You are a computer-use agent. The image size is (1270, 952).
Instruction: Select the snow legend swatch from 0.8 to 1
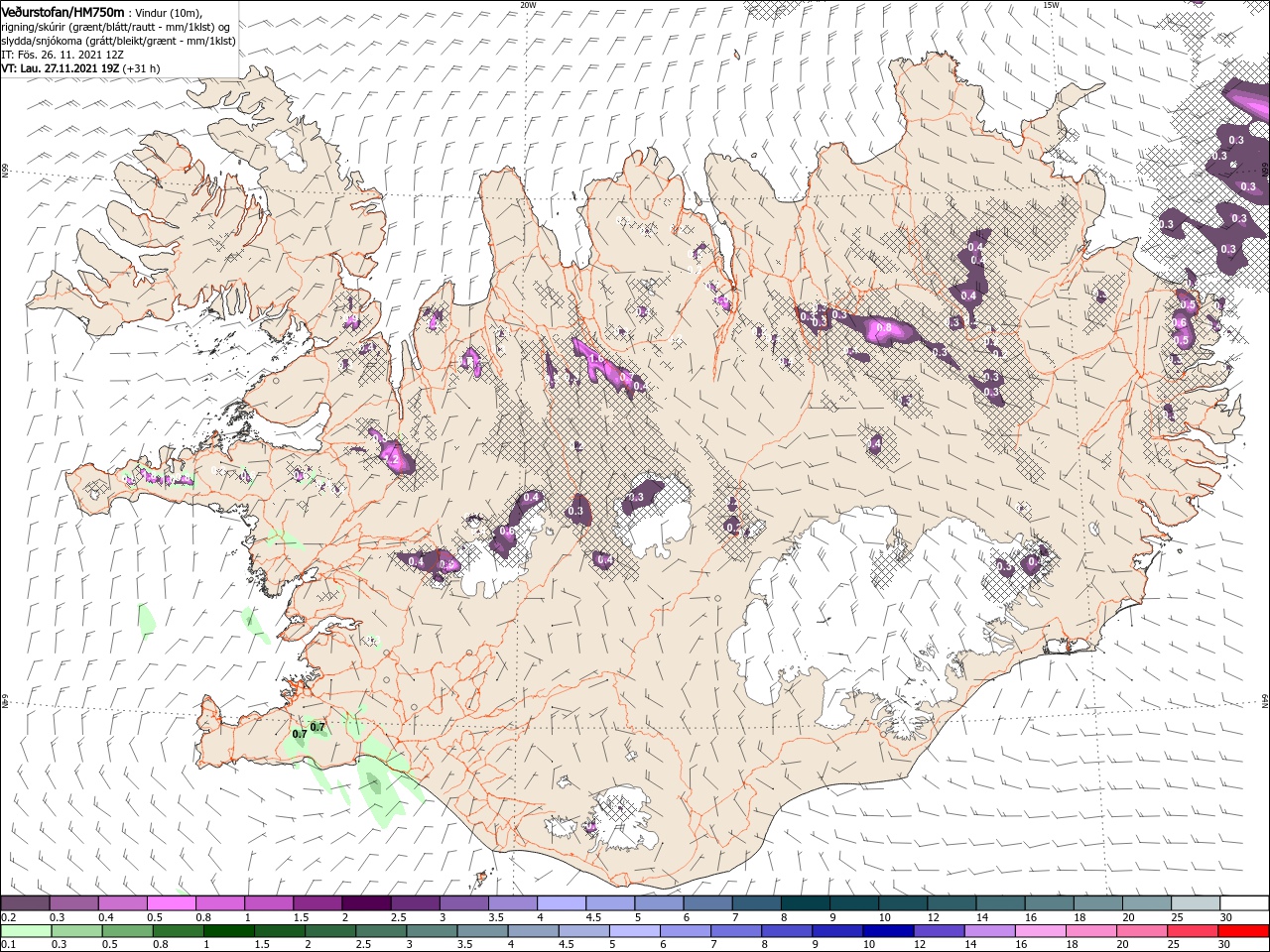click(x=220, y=902)
